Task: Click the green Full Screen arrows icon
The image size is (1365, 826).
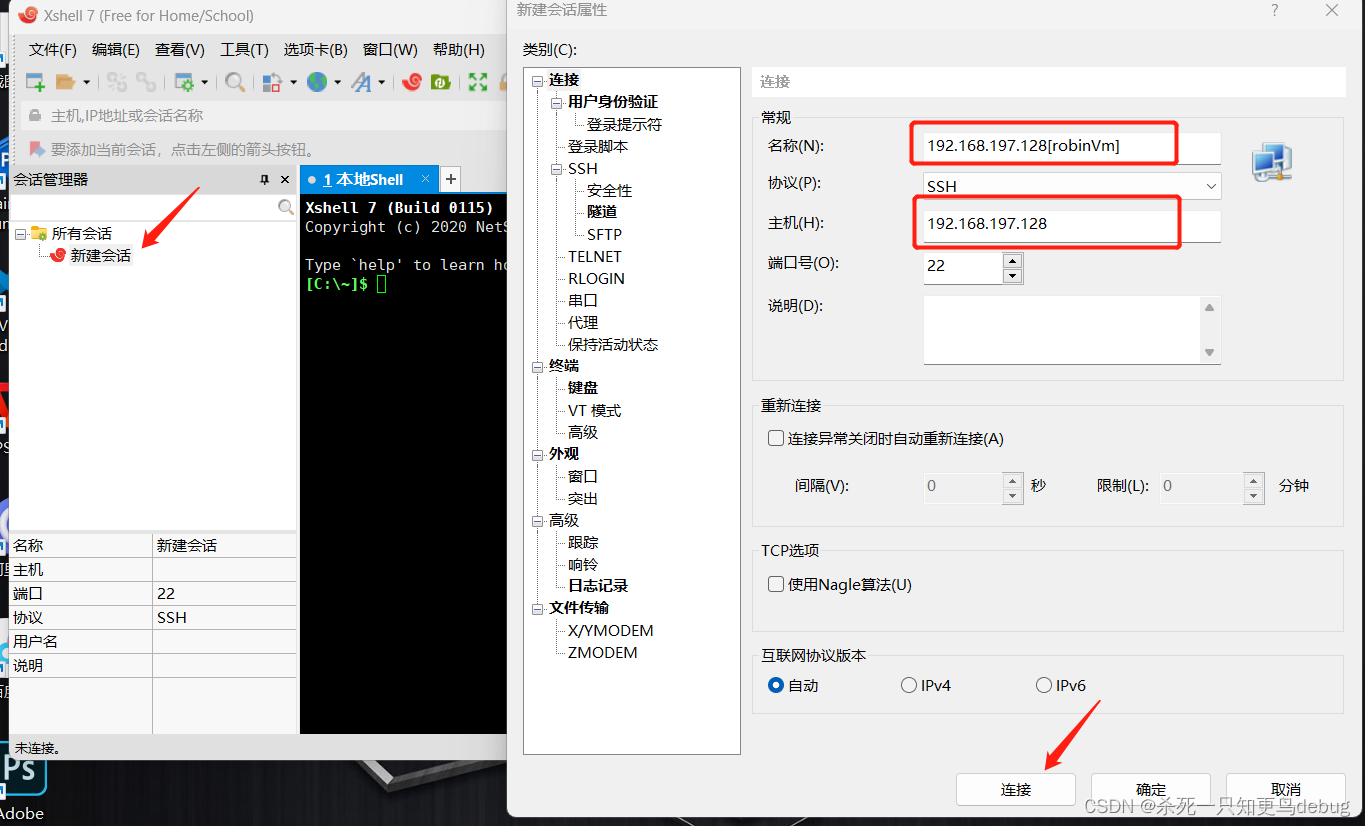Action: 477,82
